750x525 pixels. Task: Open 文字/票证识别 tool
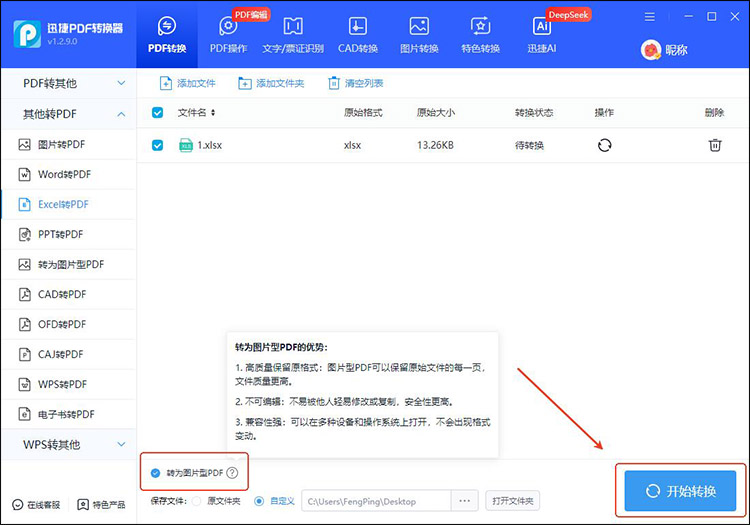(x=293, y=35)
